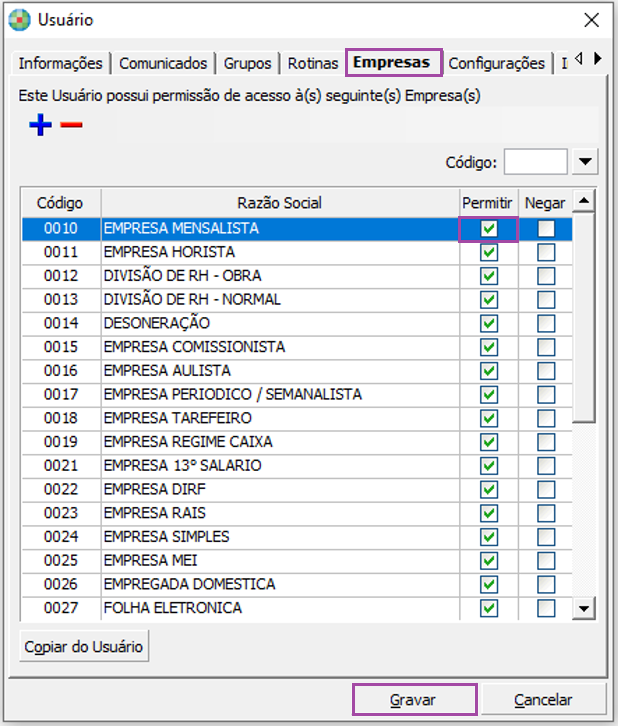Click code cell 0017
Screen dimensions: 618x726
click(x=61, y=394)
